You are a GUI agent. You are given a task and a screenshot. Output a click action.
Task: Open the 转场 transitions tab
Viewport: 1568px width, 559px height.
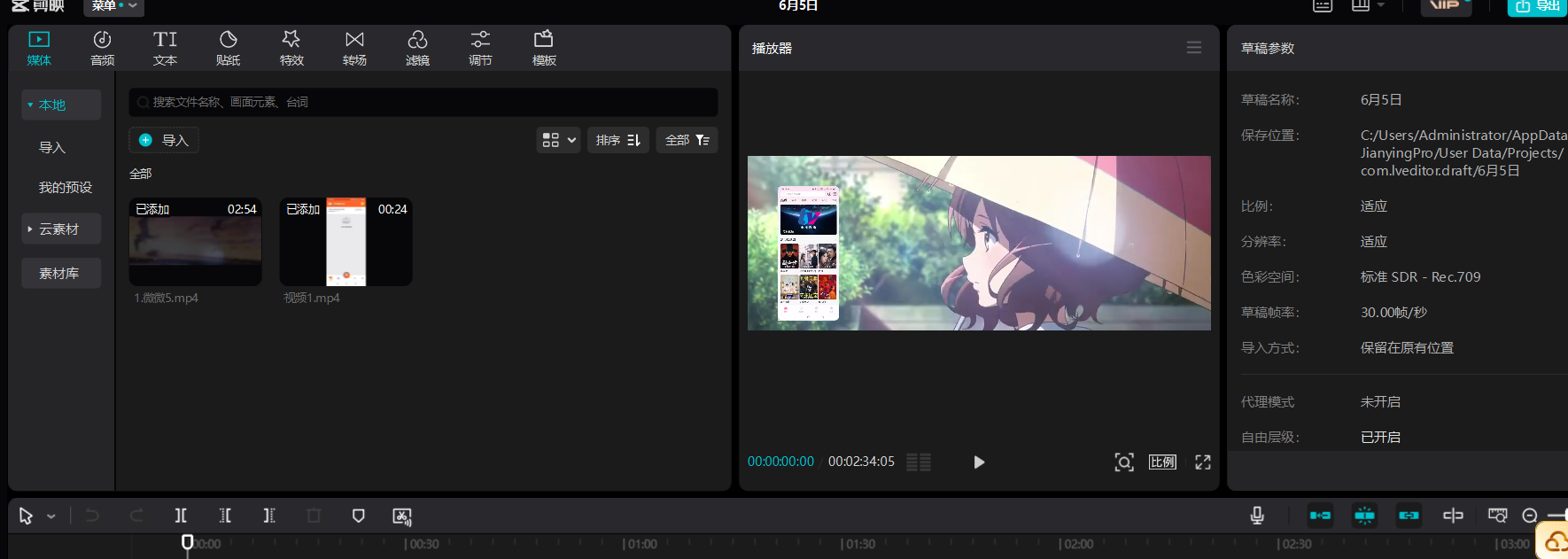(x=354, y=48)
